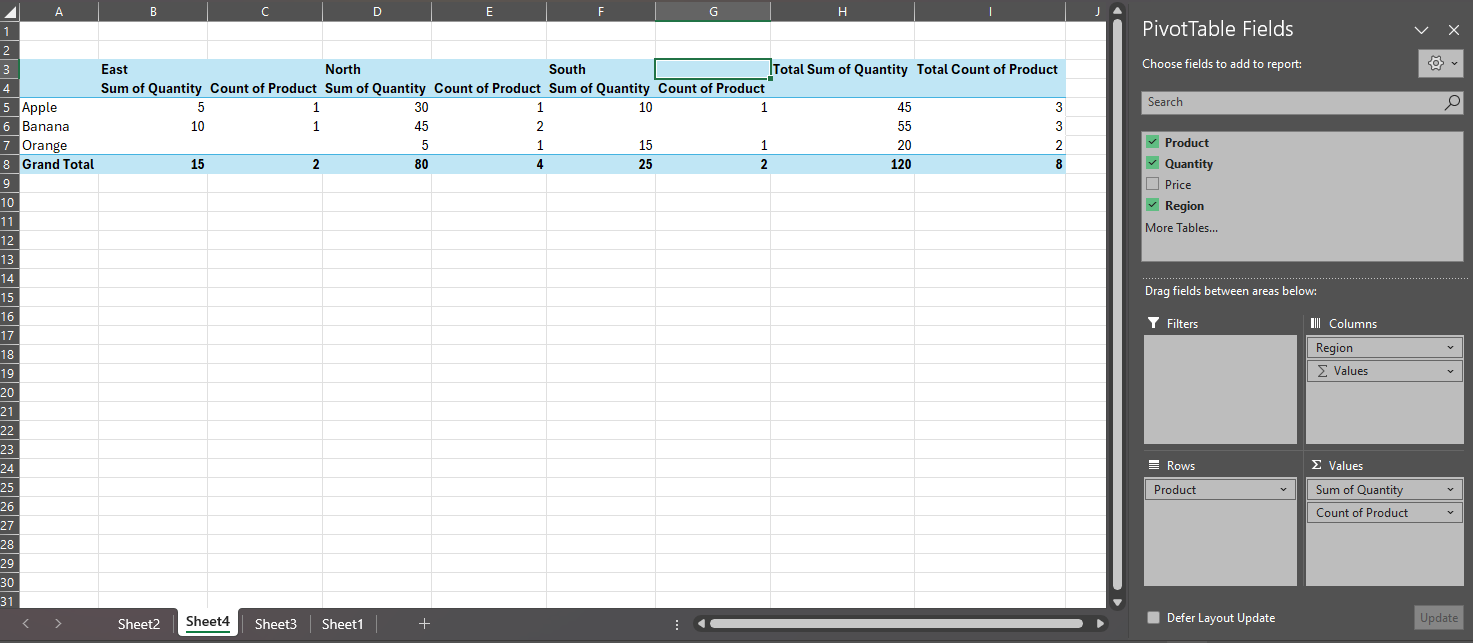Click the More Tables link

pyautogui.click(x=1180, y=227)
